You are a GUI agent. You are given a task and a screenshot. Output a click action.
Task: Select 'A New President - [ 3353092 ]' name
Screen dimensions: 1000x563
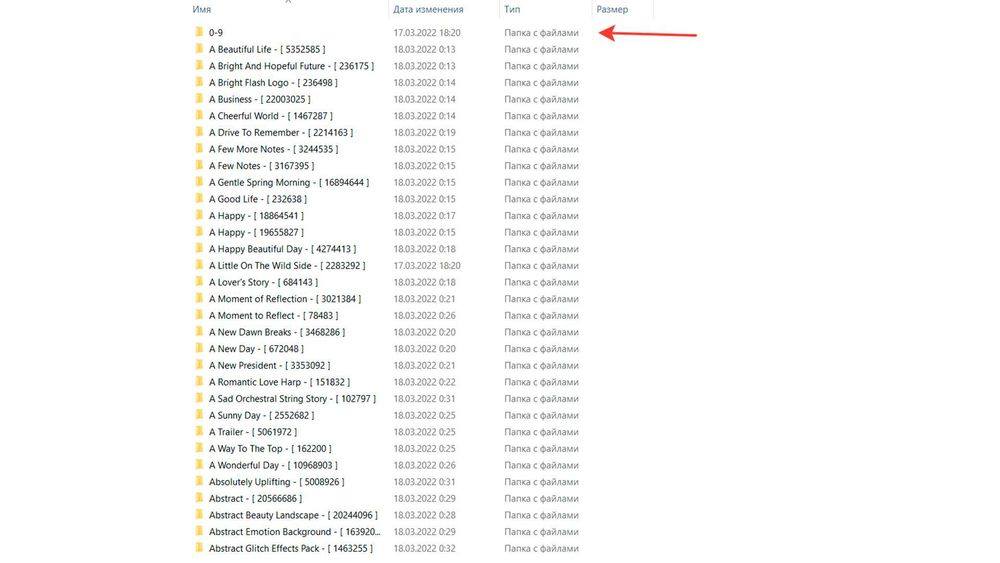click(270, 365)
